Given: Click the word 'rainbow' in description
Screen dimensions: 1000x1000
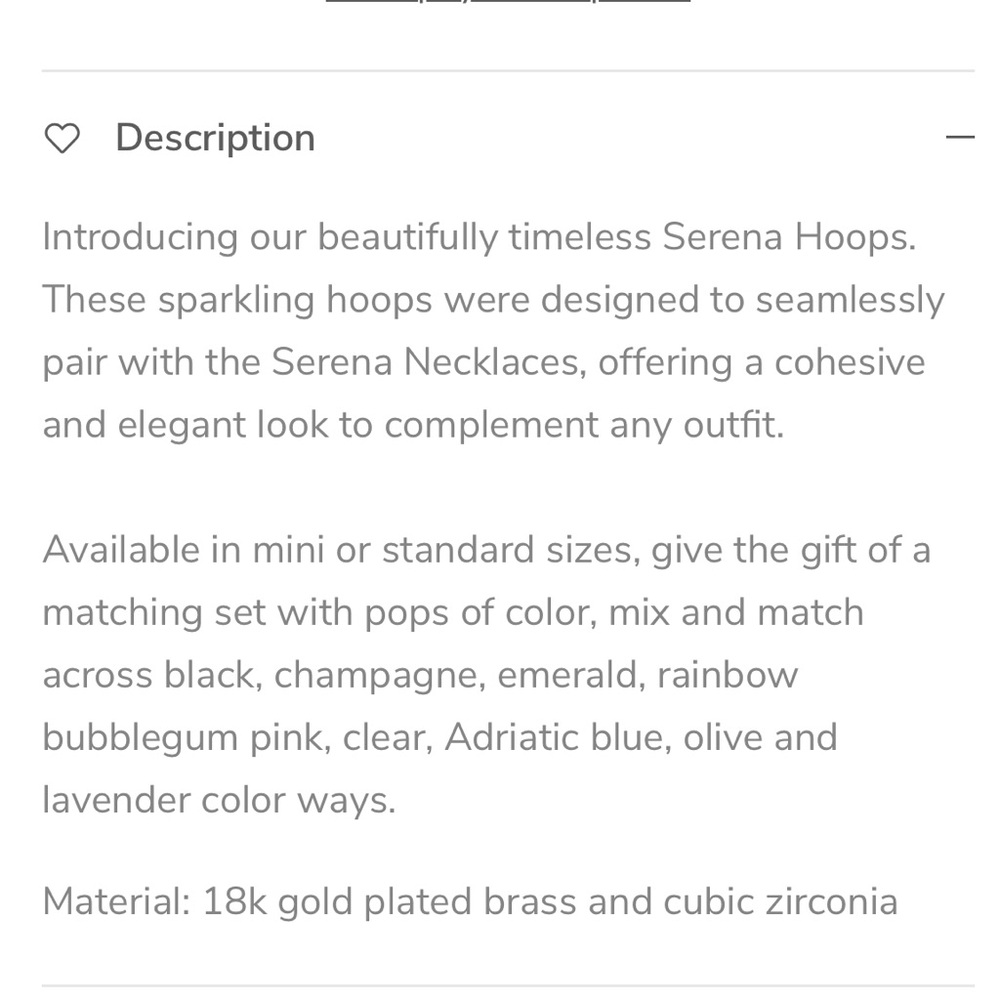Looking at the screenshot, I should pyautogui.click(x=728, y=675).
